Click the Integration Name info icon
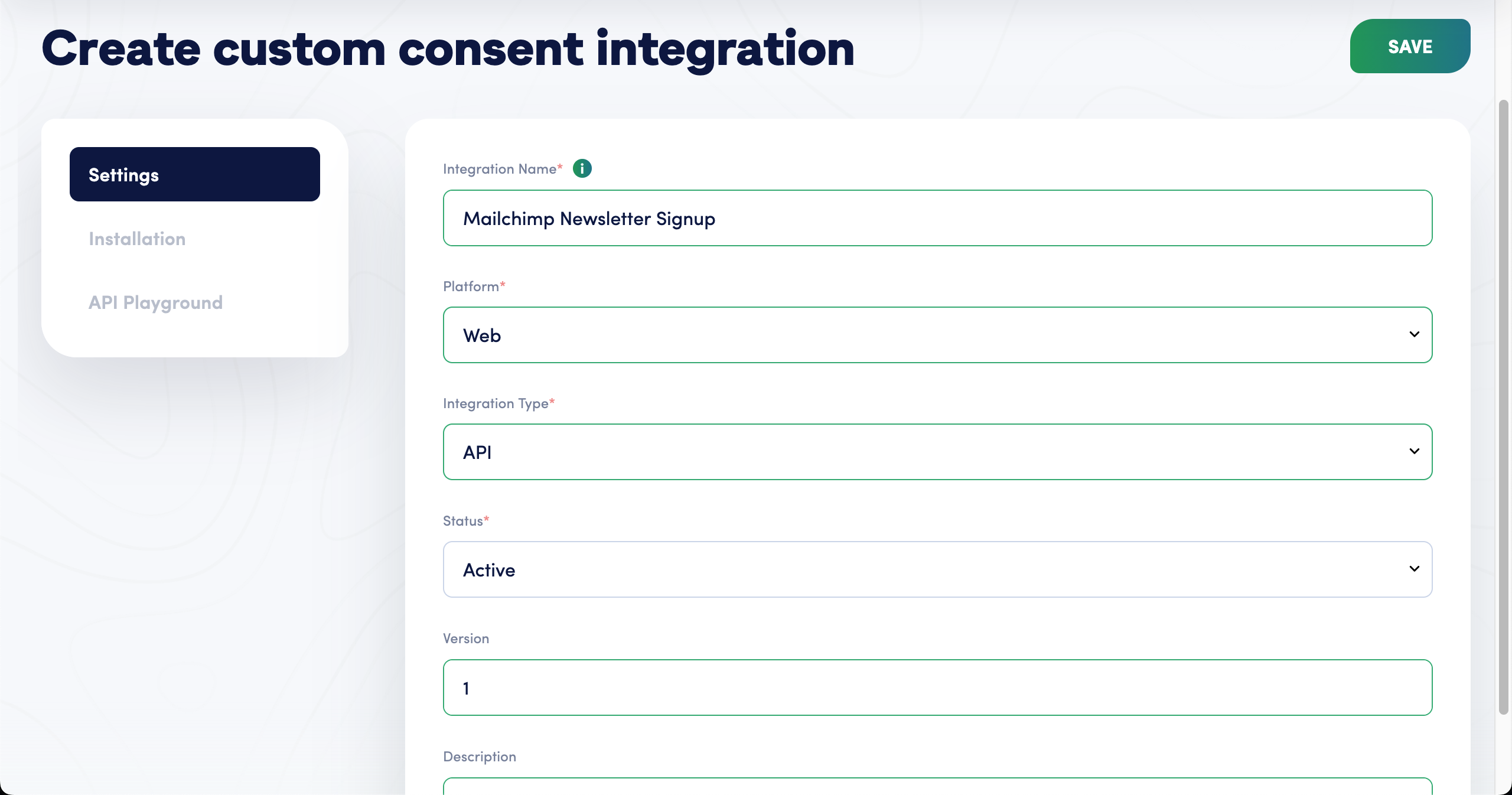Viewport: 1512px width, 795px height. [x=582, y=168]
